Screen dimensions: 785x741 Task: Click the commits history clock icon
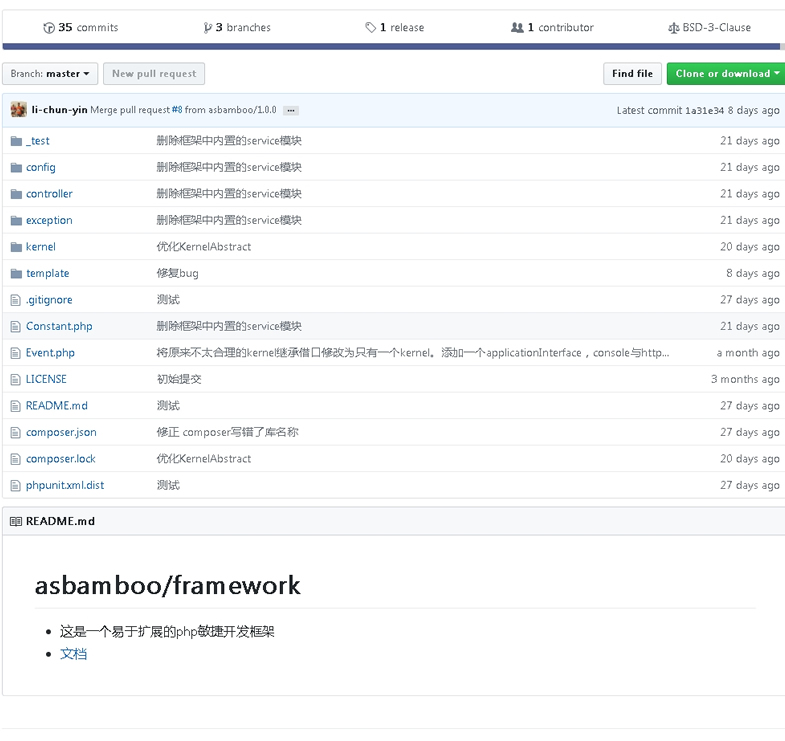point(49,28)
